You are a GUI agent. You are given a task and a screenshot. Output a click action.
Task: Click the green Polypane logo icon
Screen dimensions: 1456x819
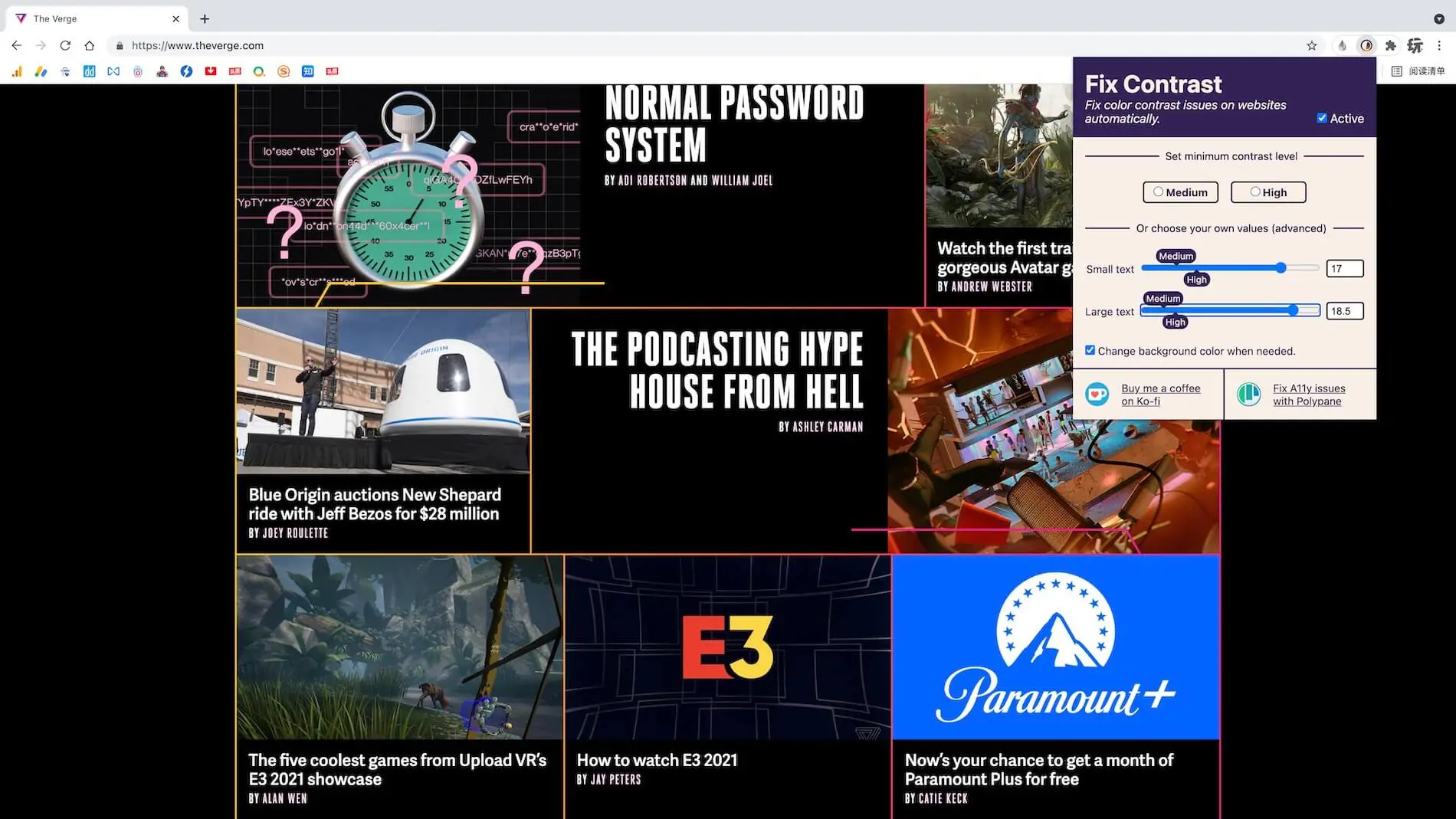(x=1249, y=394)
